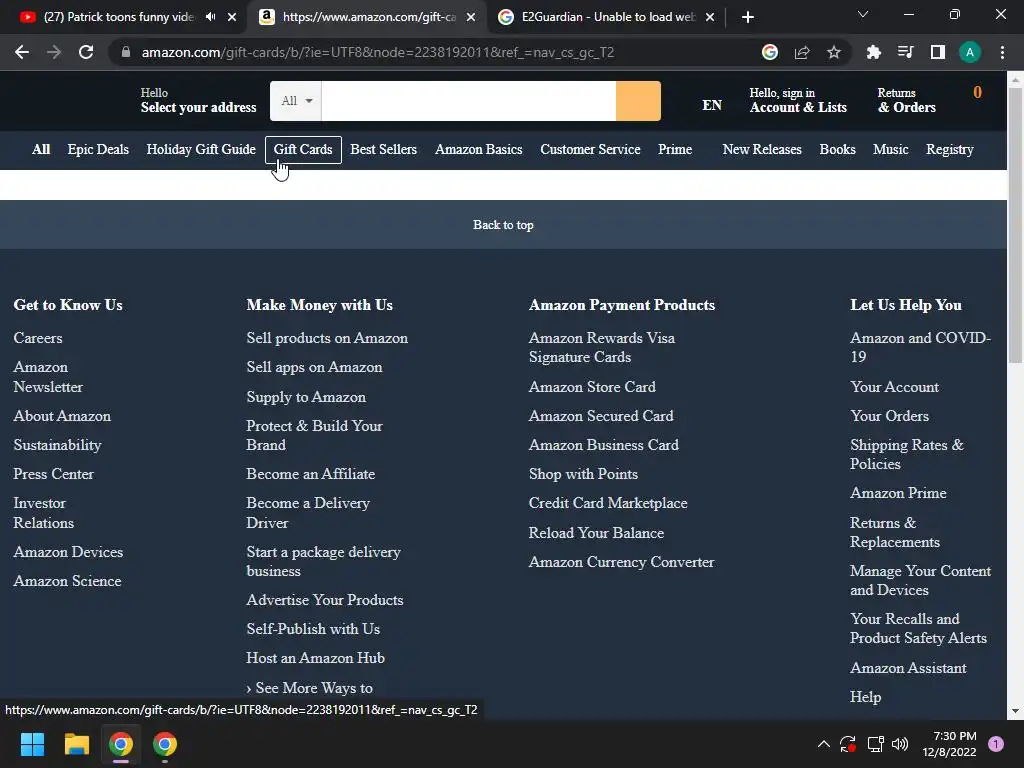This screenshot has width=1024, height=768.
Task: Click the sync tray icon with red dot
Action: pos(848,744)
